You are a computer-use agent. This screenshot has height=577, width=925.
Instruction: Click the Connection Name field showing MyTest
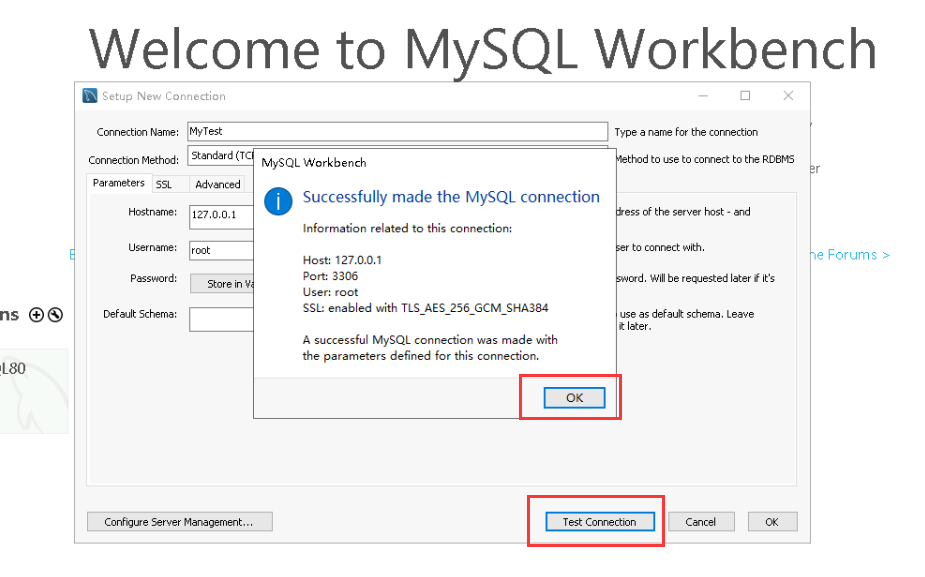pyautogui.click(x=397, y=130)
